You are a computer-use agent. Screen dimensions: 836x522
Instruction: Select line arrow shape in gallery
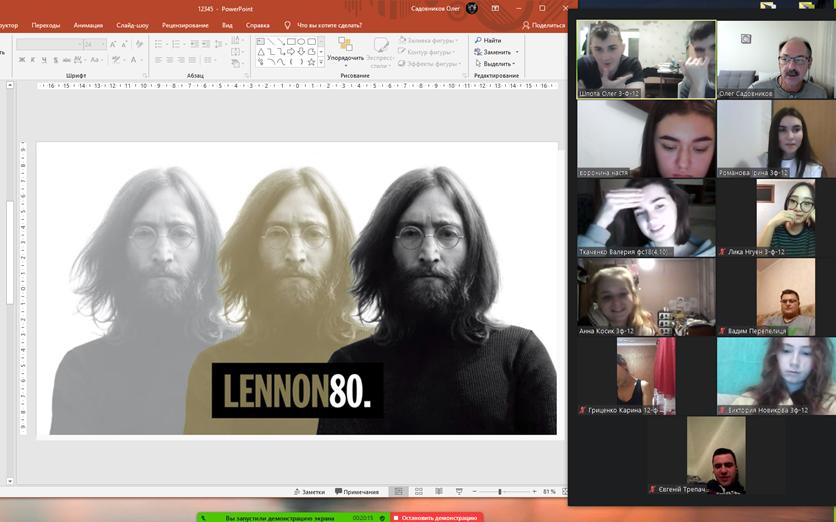[281, 41]
